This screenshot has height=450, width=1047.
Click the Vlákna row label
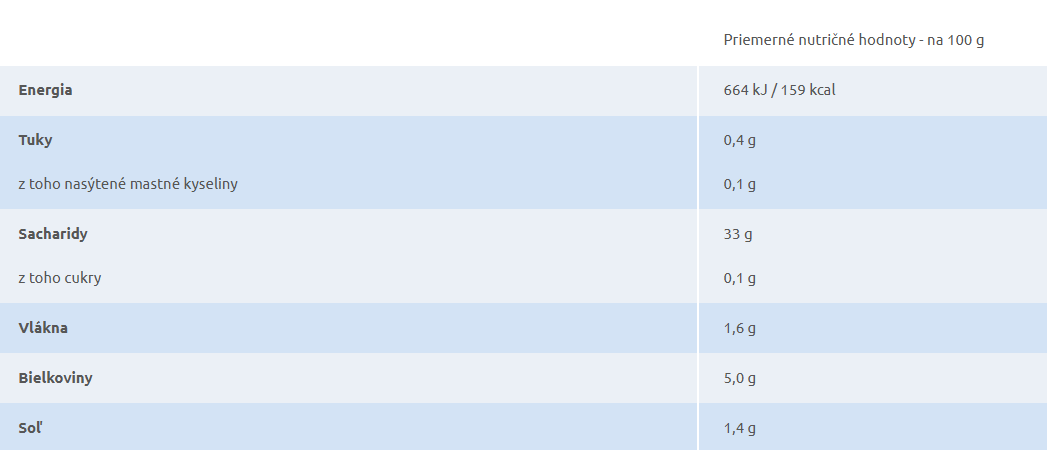(43, 328)
